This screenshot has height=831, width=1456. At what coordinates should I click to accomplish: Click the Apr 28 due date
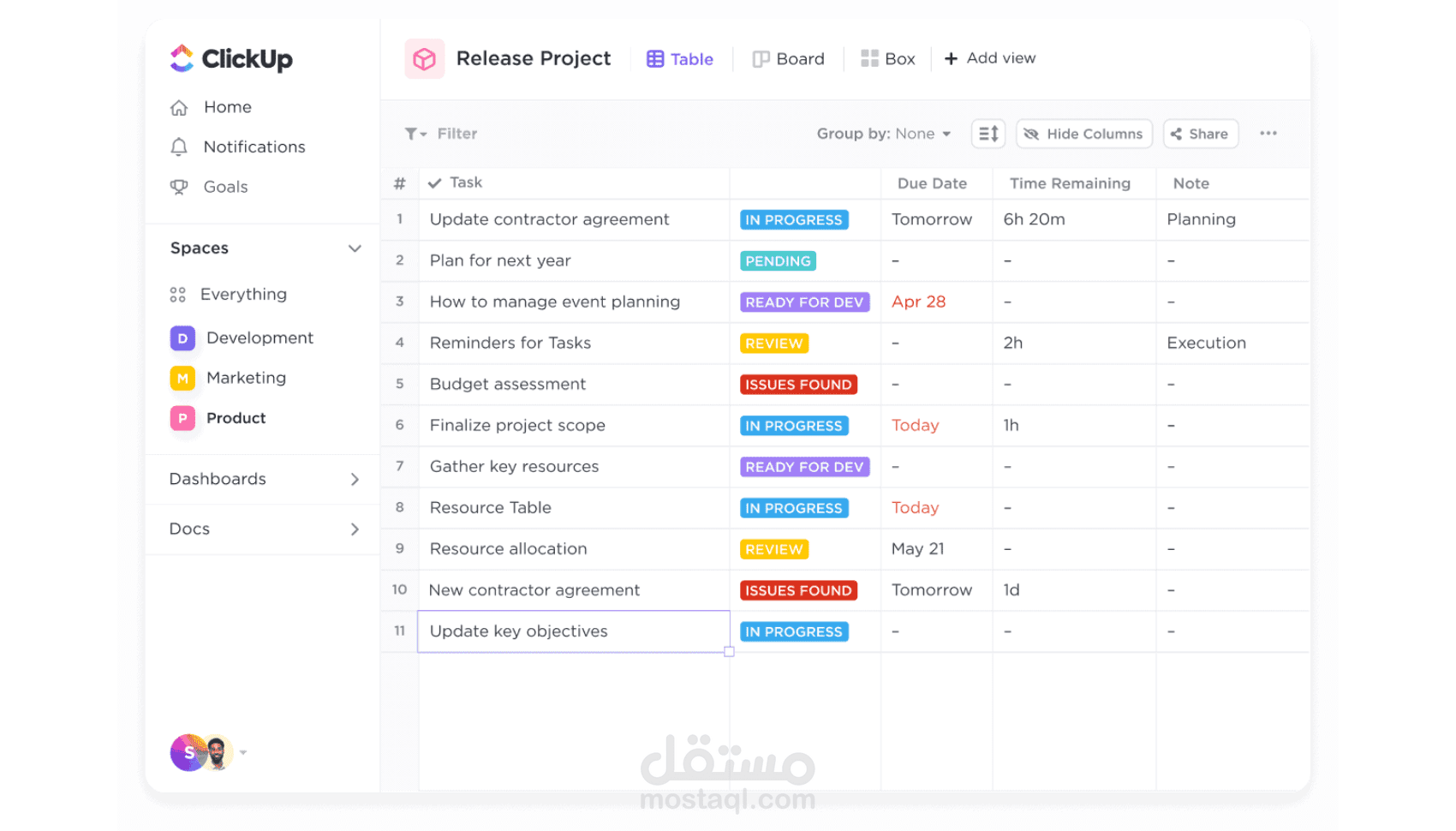pyautogui.click(x=918, y=302)
